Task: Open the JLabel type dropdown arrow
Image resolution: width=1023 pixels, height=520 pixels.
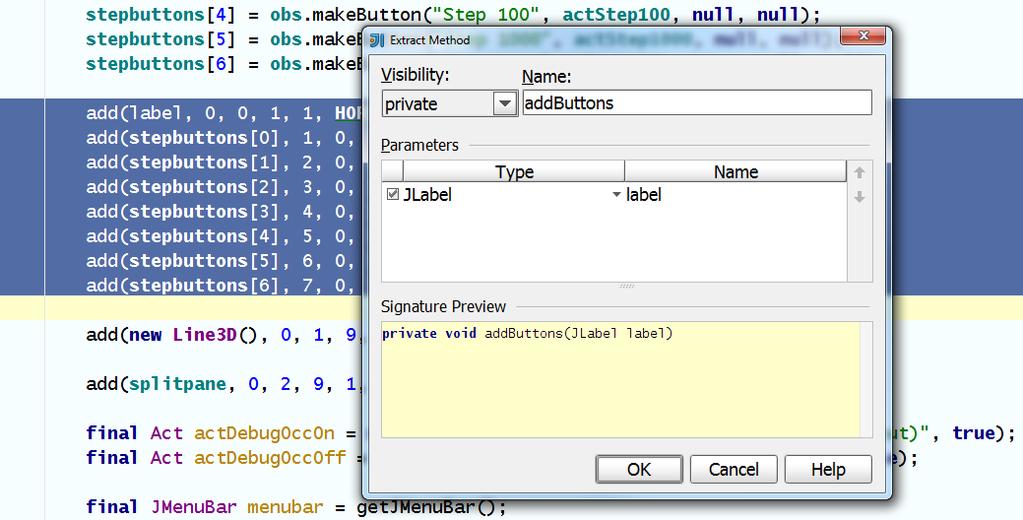Action: tap(616, 194)
